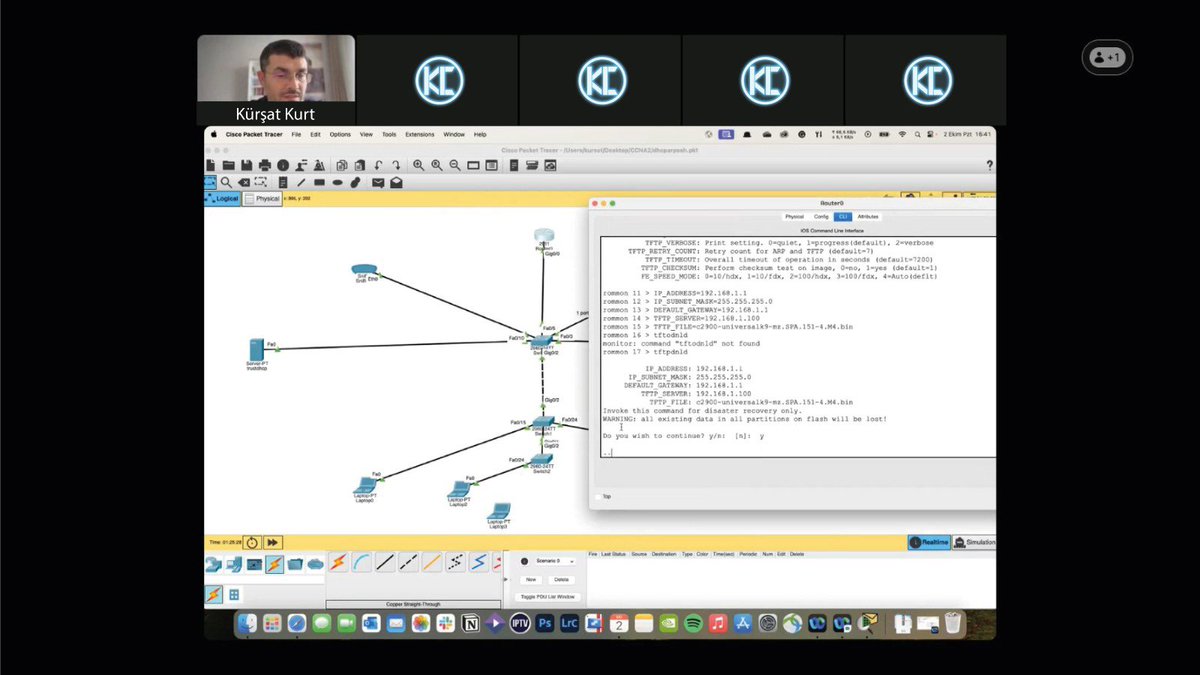Switch to Realtime mode
This screenshot has height=675, width=1200.
929,541
